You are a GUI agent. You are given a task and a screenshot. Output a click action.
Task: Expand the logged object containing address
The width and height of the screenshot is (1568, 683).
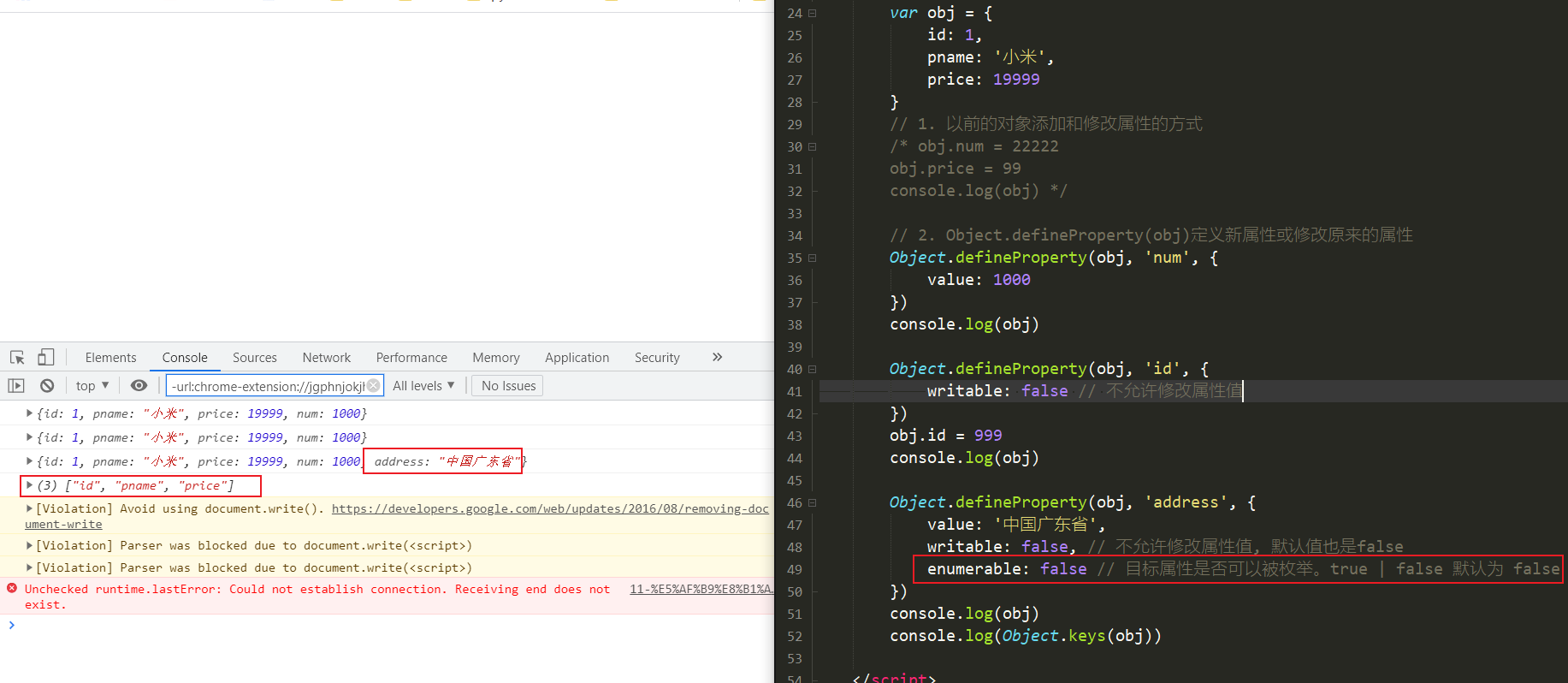tap(29, 461)
